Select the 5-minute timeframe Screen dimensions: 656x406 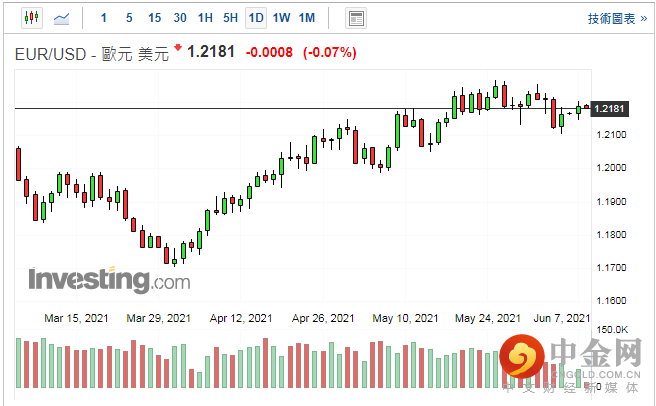pyautogui.click(x=129, y=18)
